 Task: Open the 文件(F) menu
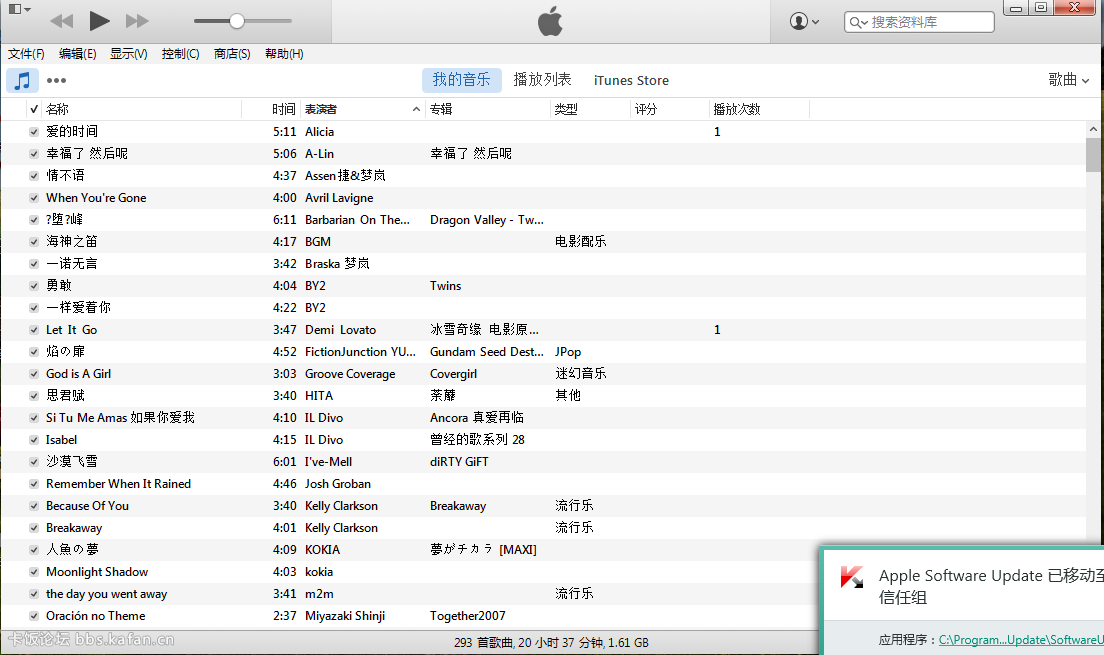pyautogui.click(x=26, y=54)
